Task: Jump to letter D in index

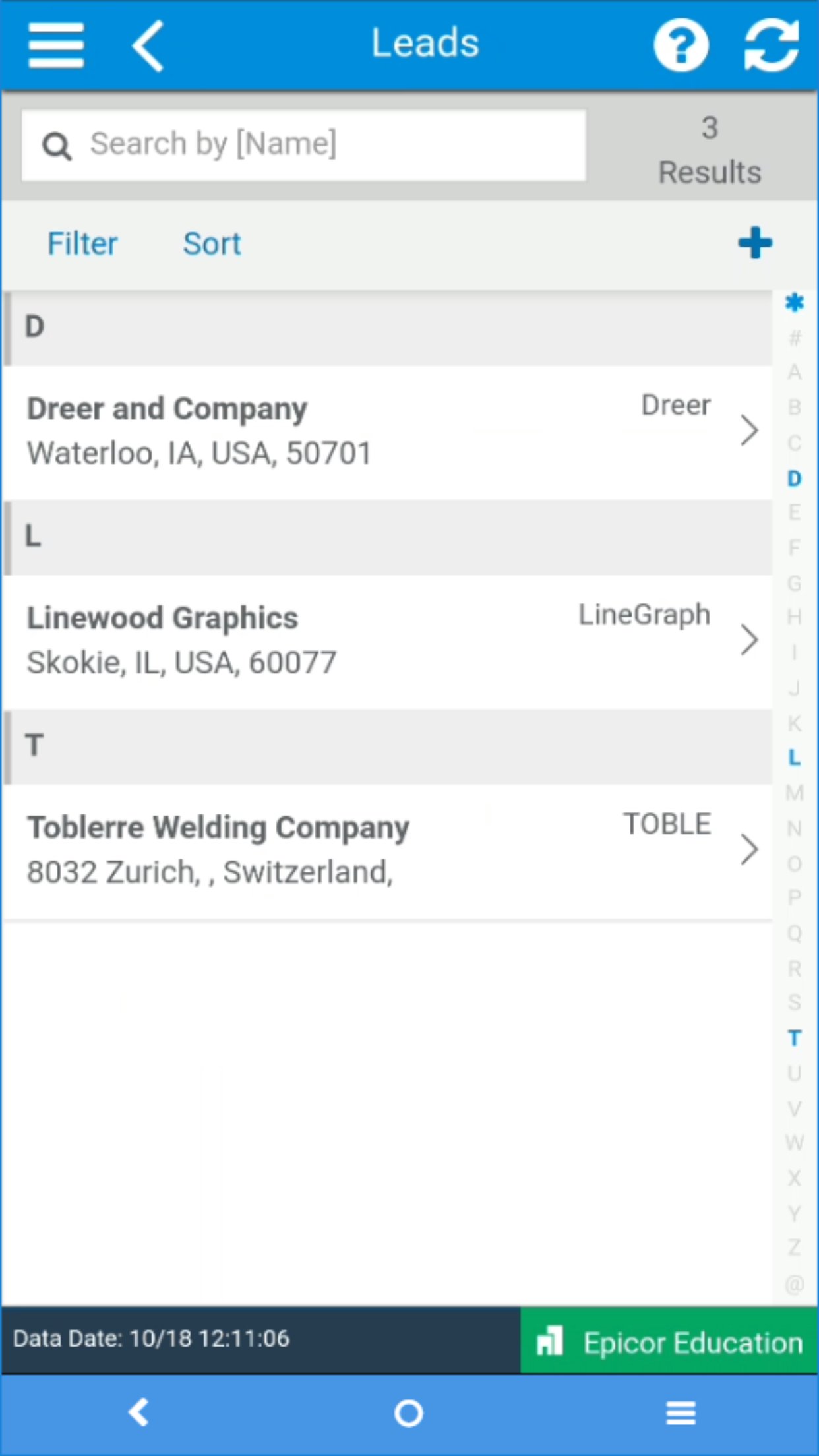Action: [795, 478]
